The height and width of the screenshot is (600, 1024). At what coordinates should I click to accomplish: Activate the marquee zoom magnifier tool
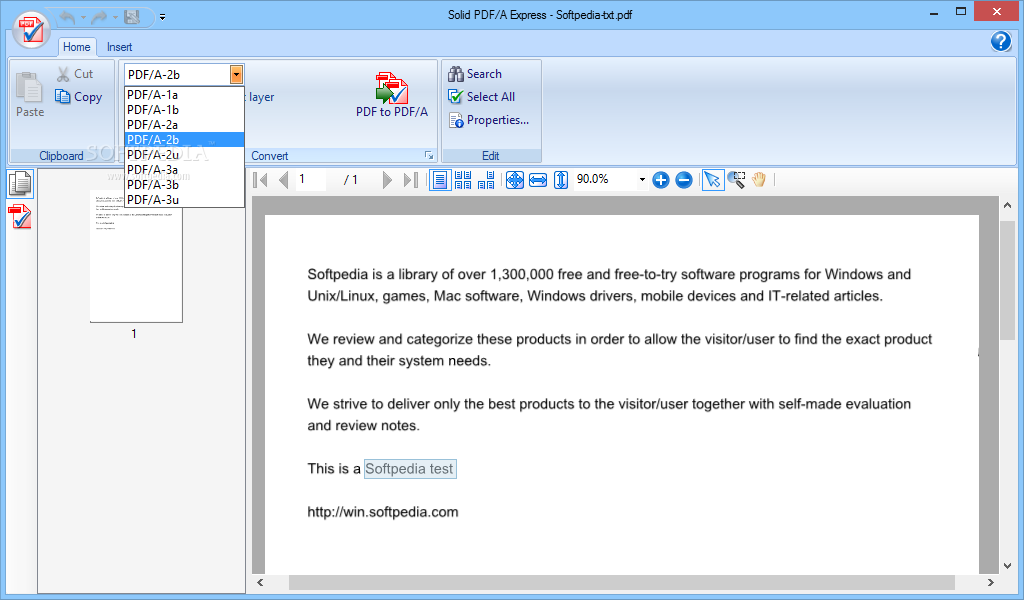coord(736,180)
